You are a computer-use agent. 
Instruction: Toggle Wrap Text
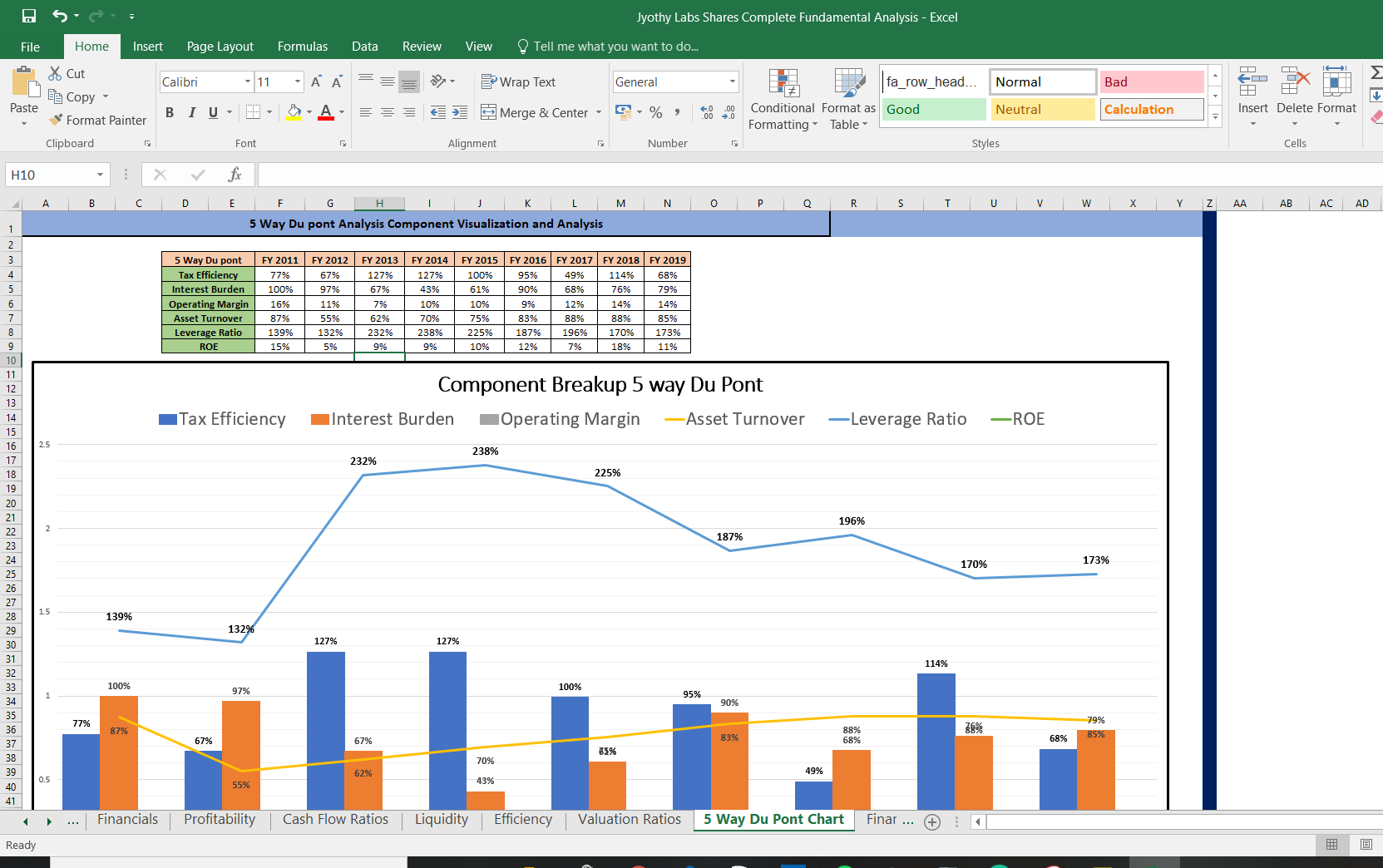tap(518, 81)
